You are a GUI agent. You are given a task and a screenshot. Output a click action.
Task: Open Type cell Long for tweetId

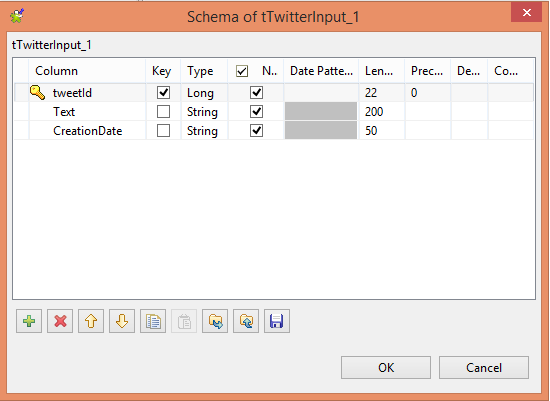(x=204, y=93)
